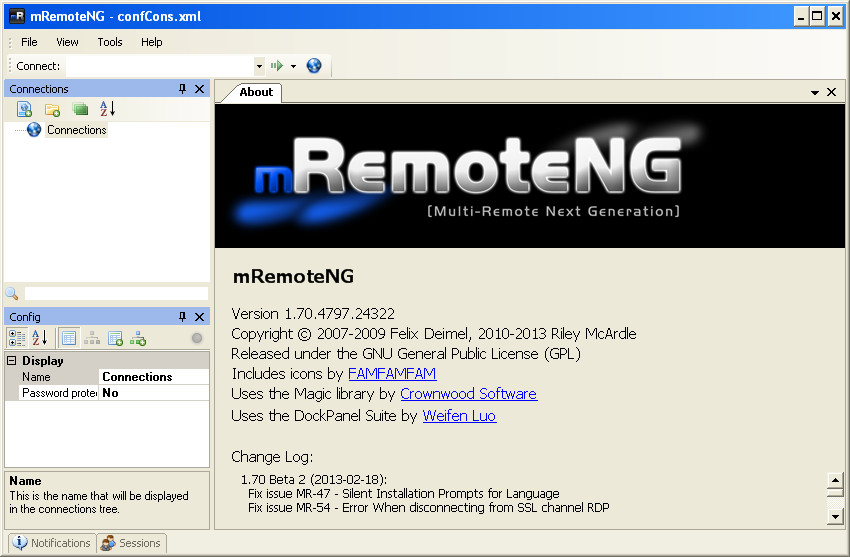Open the Weifen Luo link
Image resolution: width=850 pixels, height=557 pixels.
coord(459,416)
